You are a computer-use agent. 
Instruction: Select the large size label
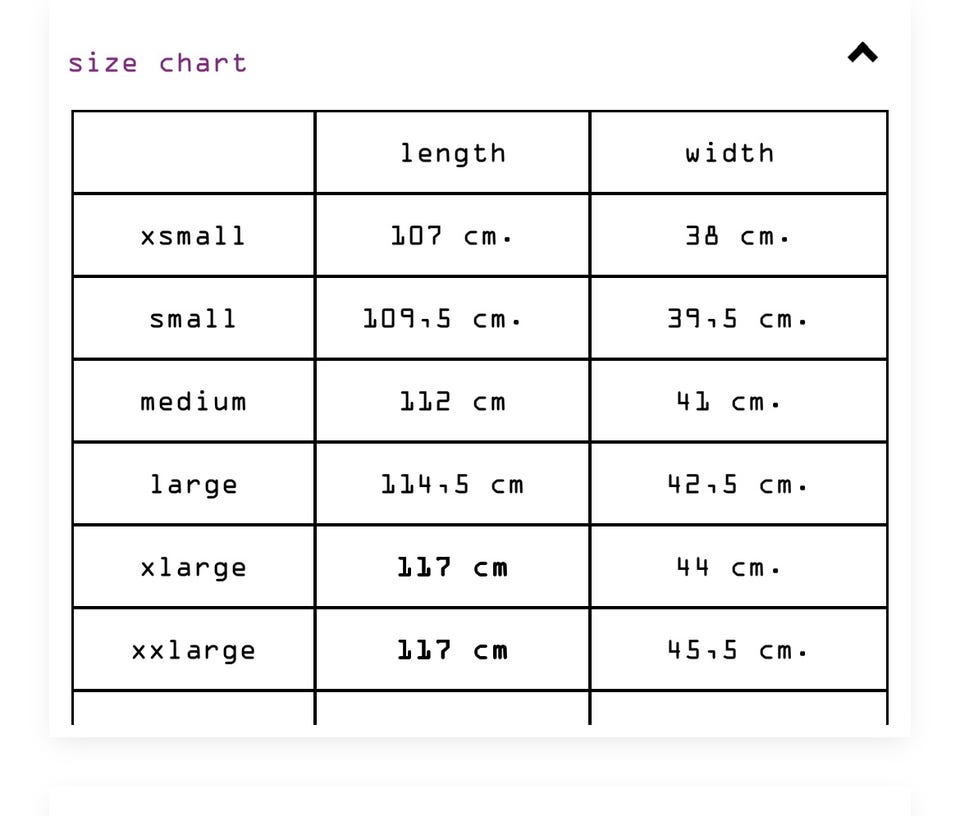click(193, 485)
